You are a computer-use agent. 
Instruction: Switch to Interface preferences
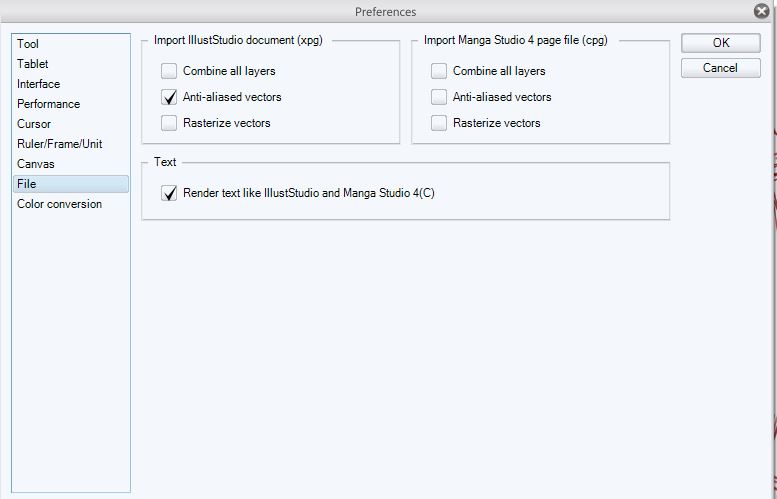pos(38,84)
